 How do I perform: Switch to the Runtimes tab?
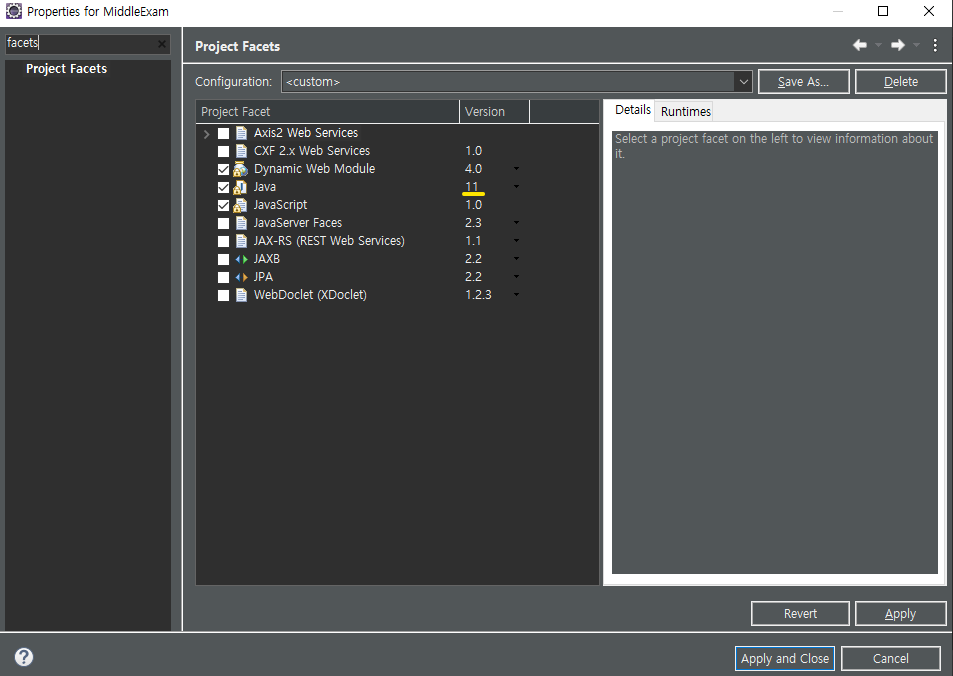pyautogui.click(x=684, y=111)
